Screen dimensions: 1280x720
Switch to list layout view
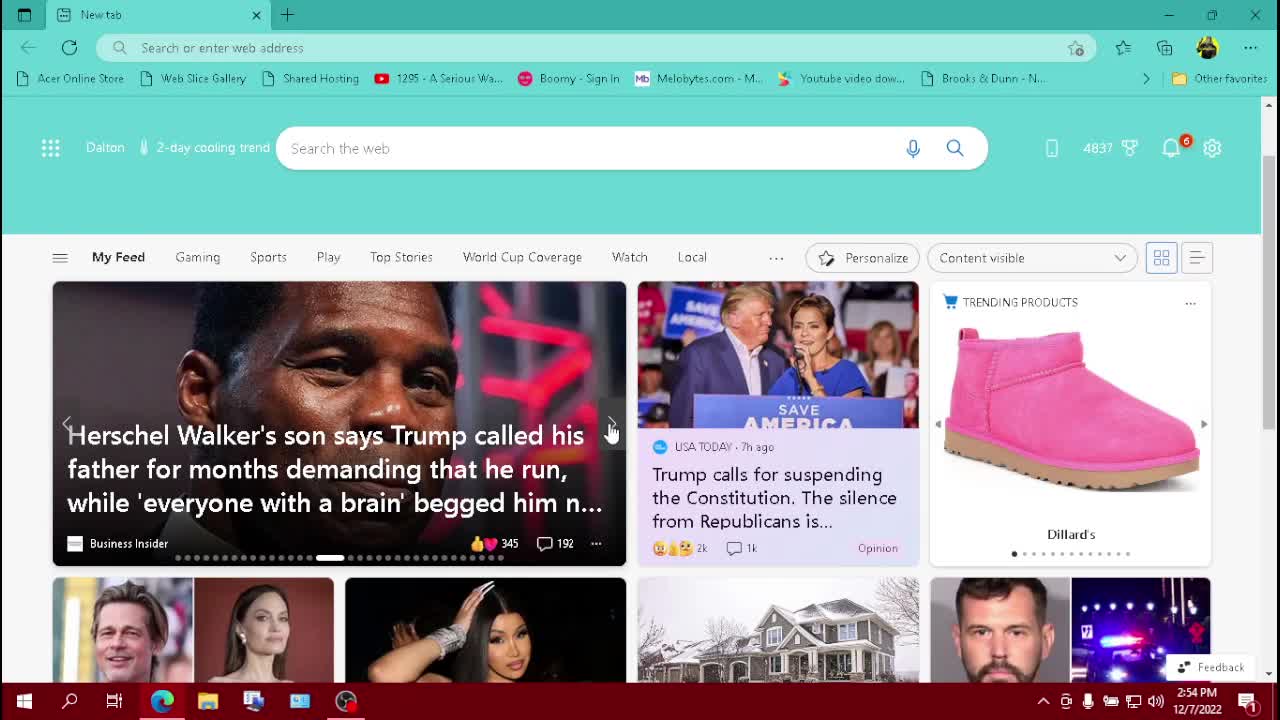click(1197, 258)
